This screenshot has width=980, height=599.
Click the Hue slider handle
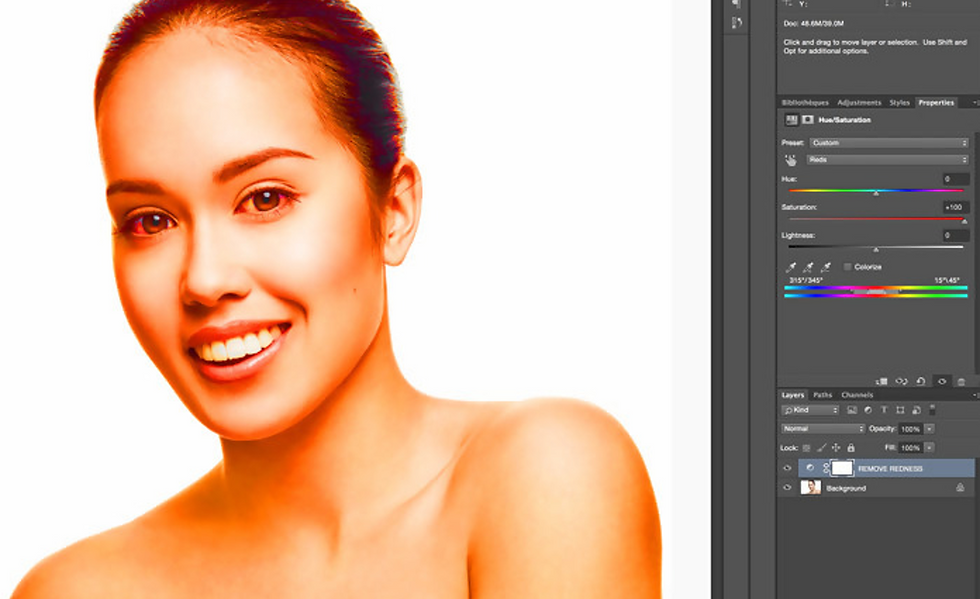[876, 193]
